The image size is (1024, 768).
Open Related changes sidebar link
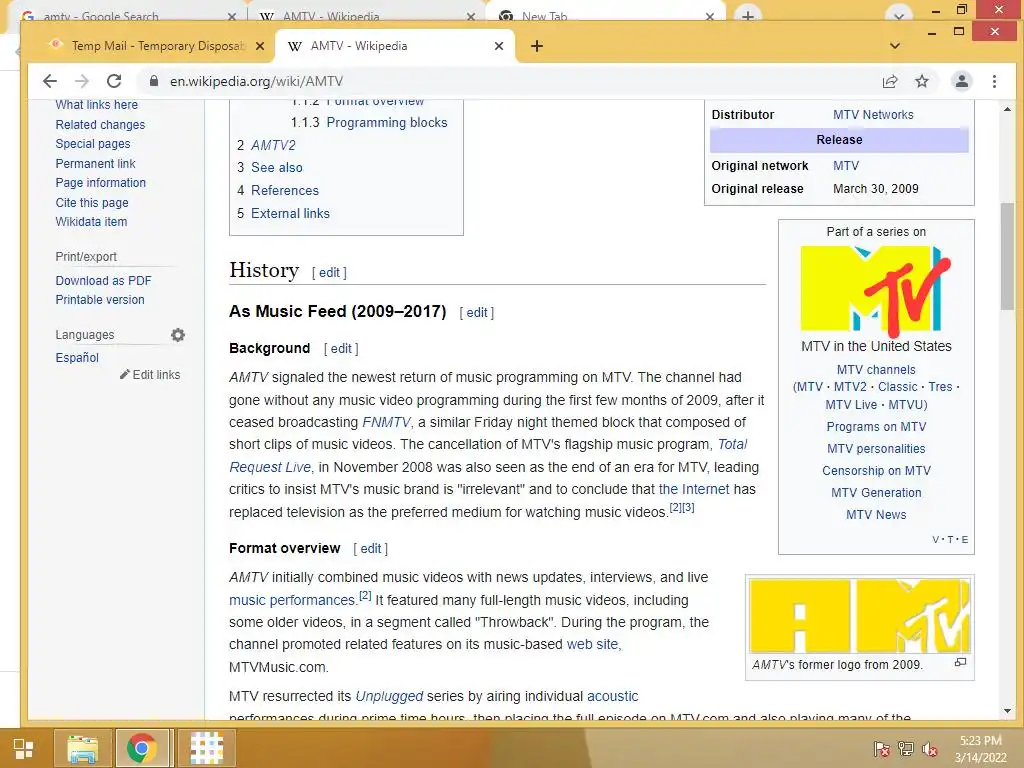100,124
